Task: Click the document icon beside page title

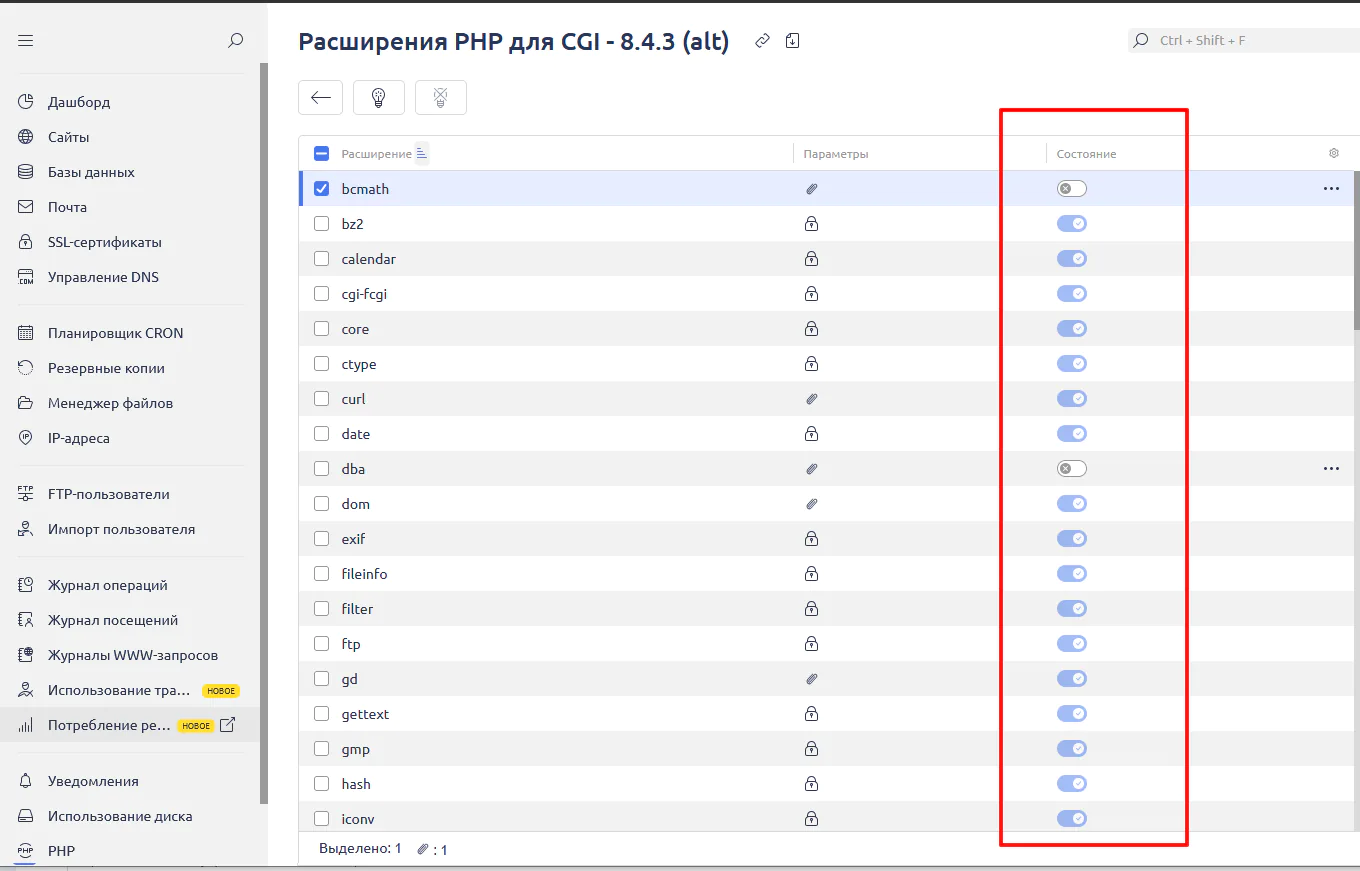Action: (x=792, y=41)
